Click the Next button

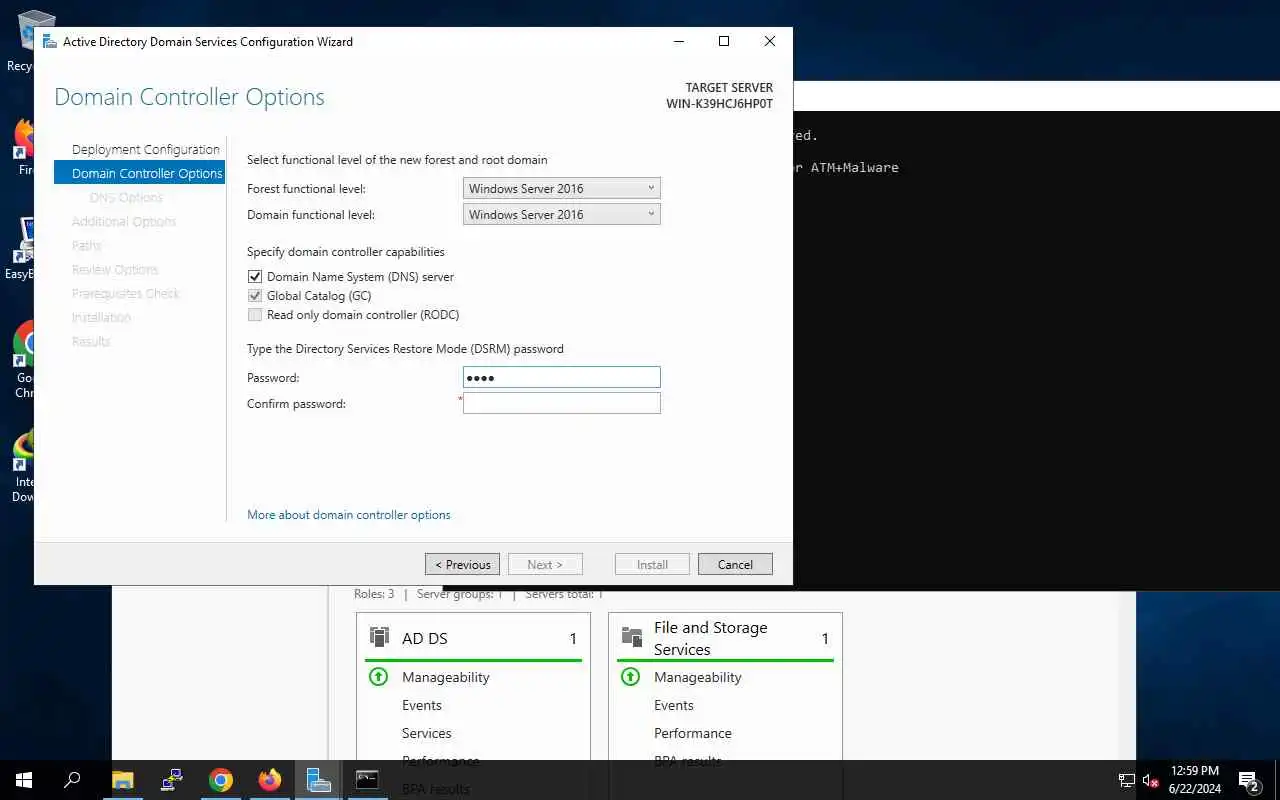pyautogui.click(x=545, y=564)
